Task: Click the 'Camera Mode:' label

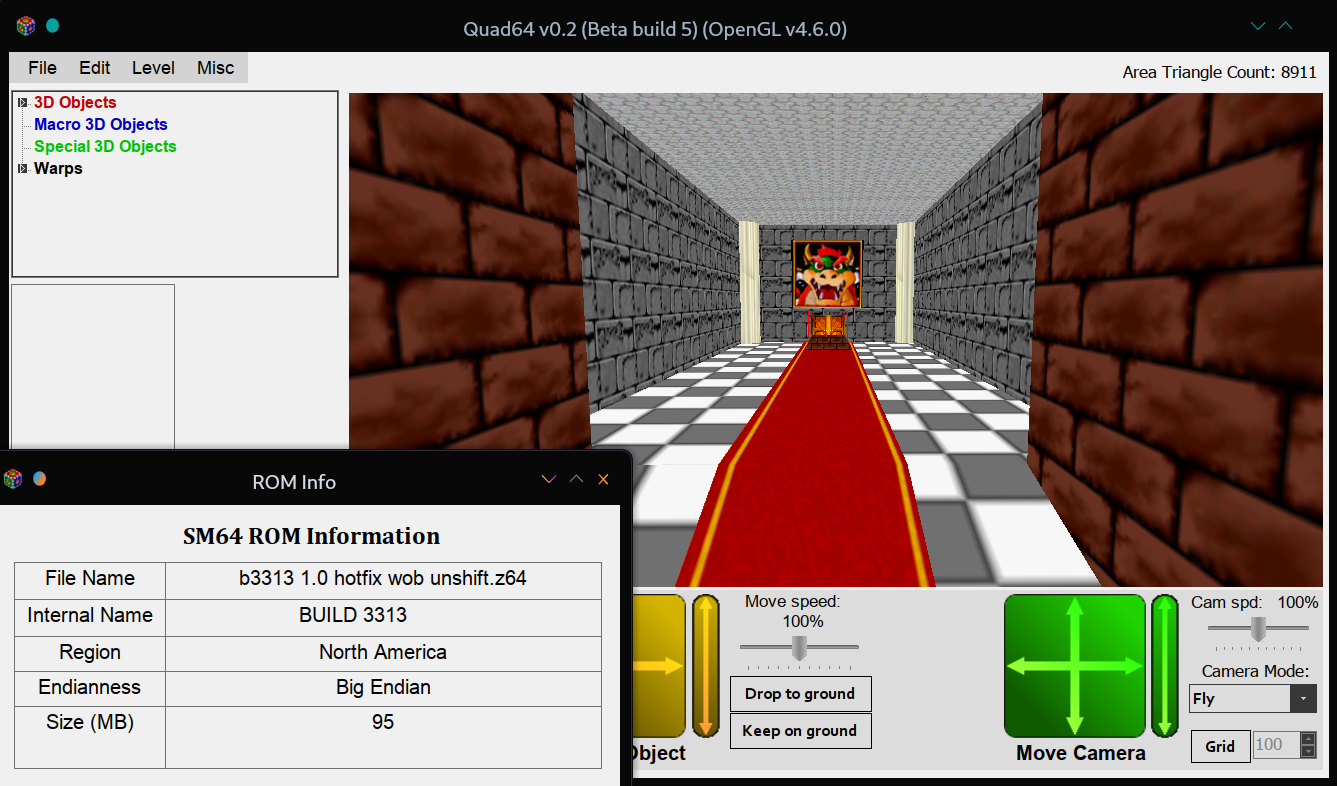Action: point(1255,671)
